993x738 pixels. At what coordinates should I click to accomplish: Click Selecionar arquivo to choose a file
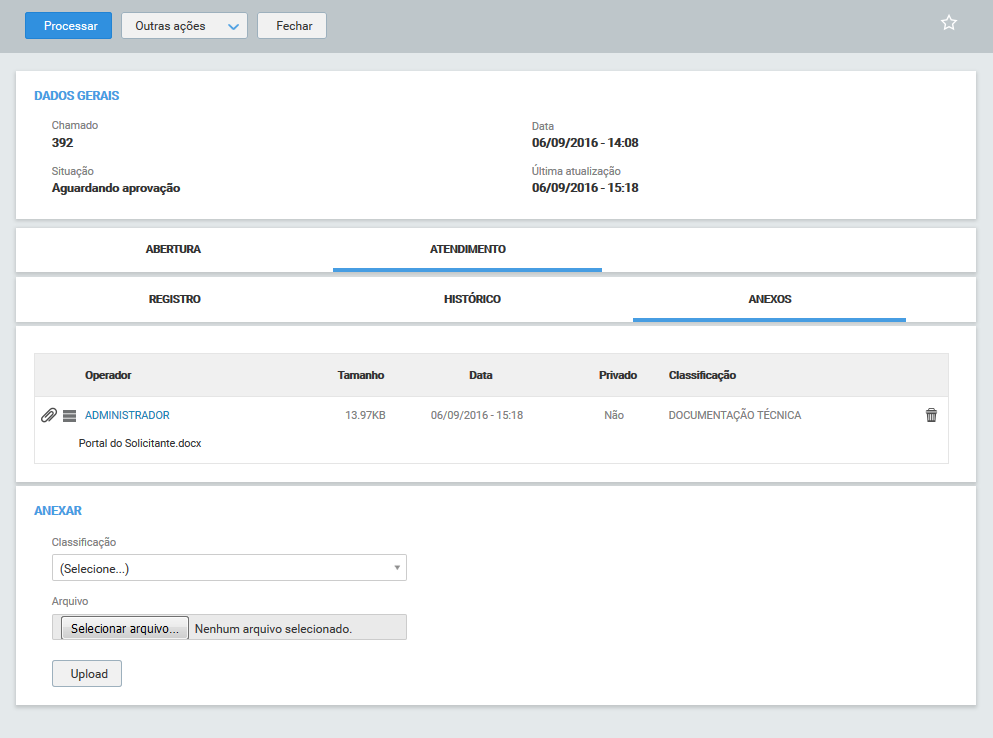pyautogui.click(x=125, y=629)
